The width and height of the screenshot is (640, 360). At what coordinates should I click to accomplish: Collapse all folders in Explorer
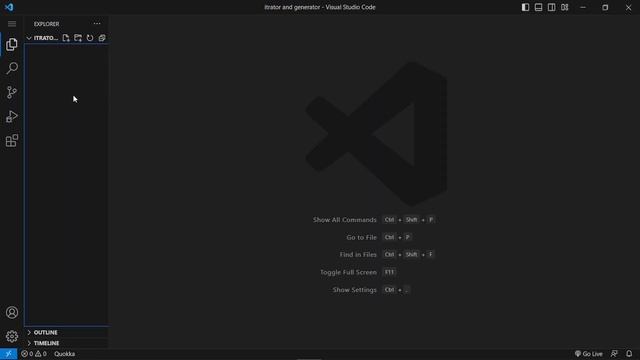coord(102,38)
